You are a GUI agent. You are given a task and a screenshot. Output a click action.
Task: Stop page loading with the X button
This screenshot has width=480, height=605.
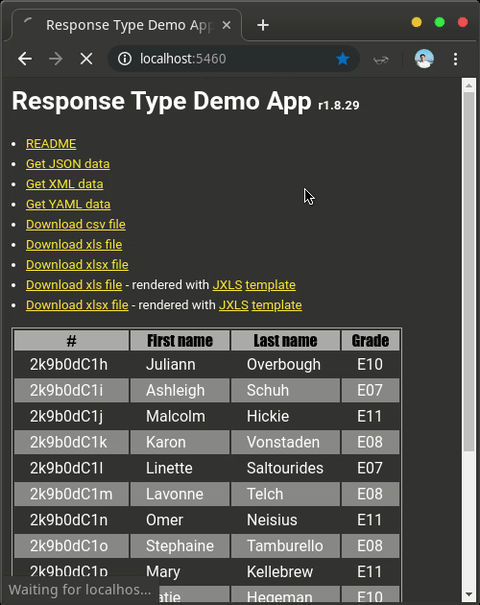point(86,59)
